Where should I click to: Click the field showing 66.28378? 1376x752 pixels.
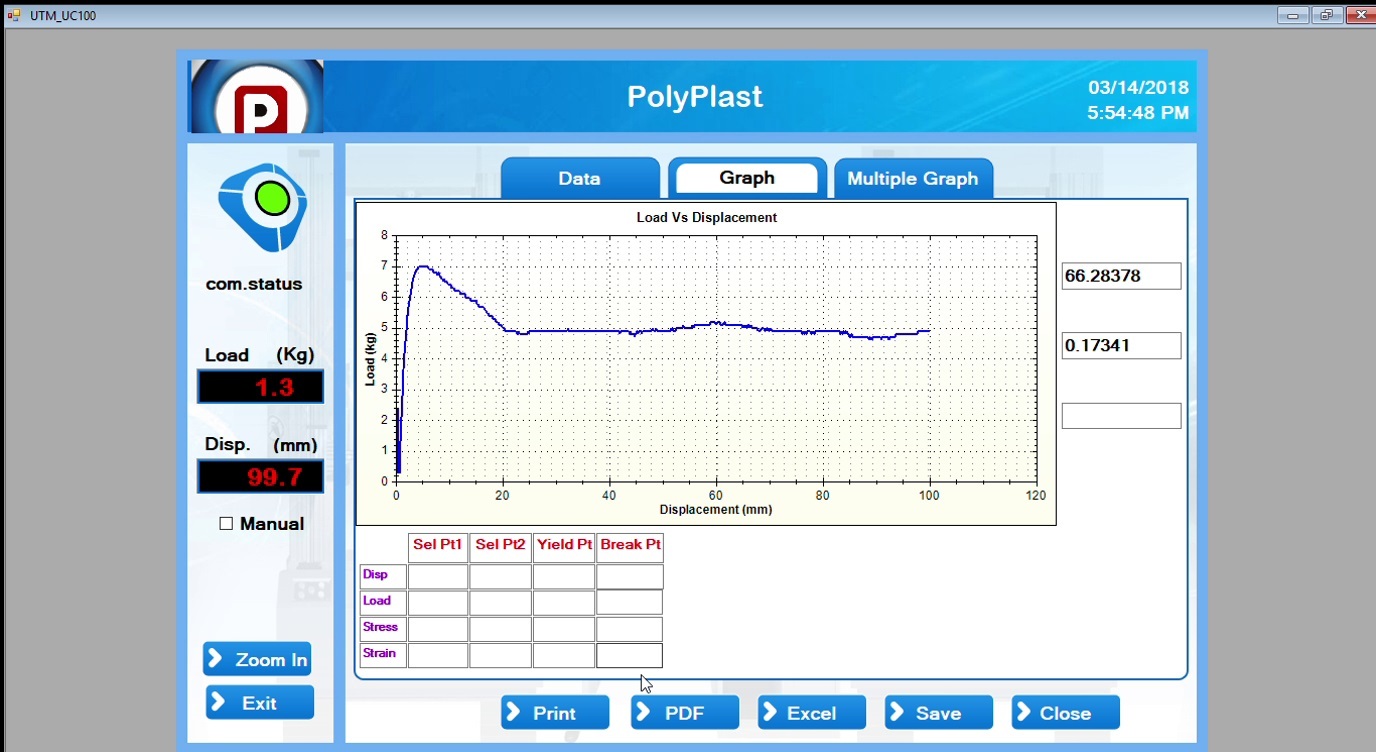(x=1121, y=276)
